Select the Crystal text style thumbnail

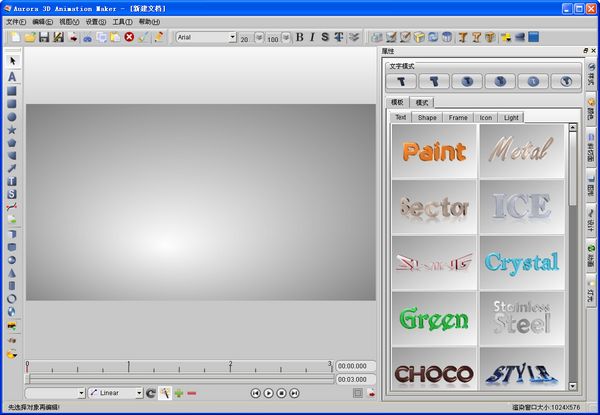coord(522,262)
